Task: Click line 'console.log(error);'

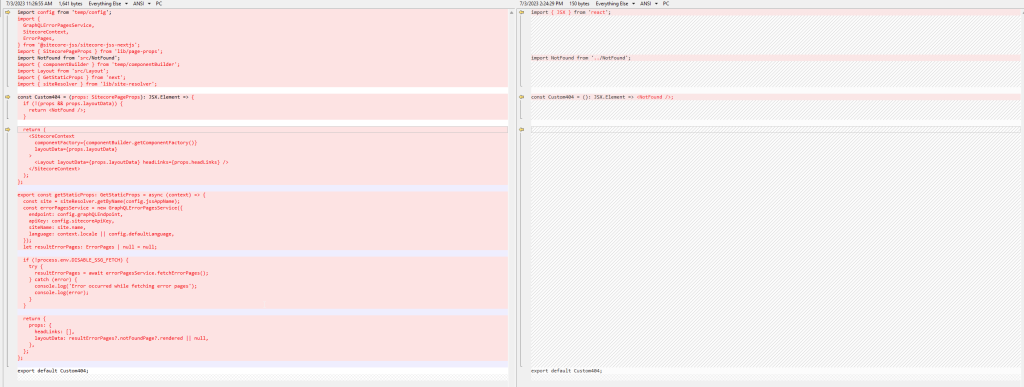Action: [x=61, y=292]
